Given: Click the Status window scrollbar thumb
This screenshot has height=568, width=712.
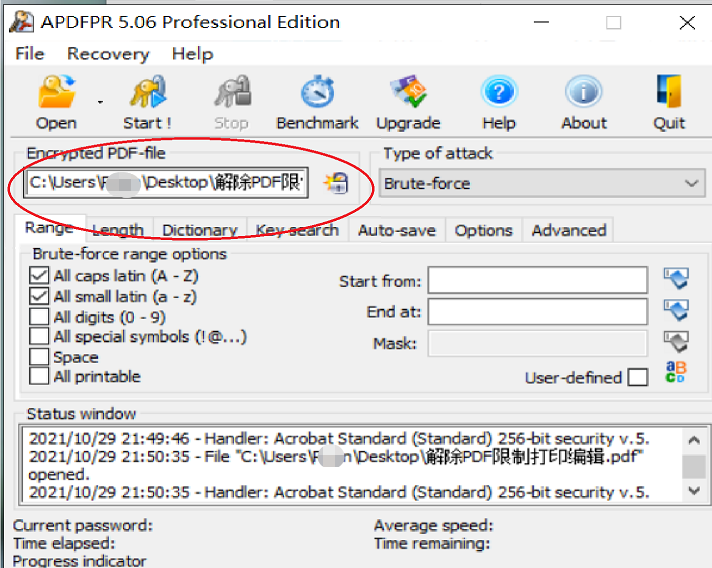Looking at the screenshot, I should pos(694,466).
